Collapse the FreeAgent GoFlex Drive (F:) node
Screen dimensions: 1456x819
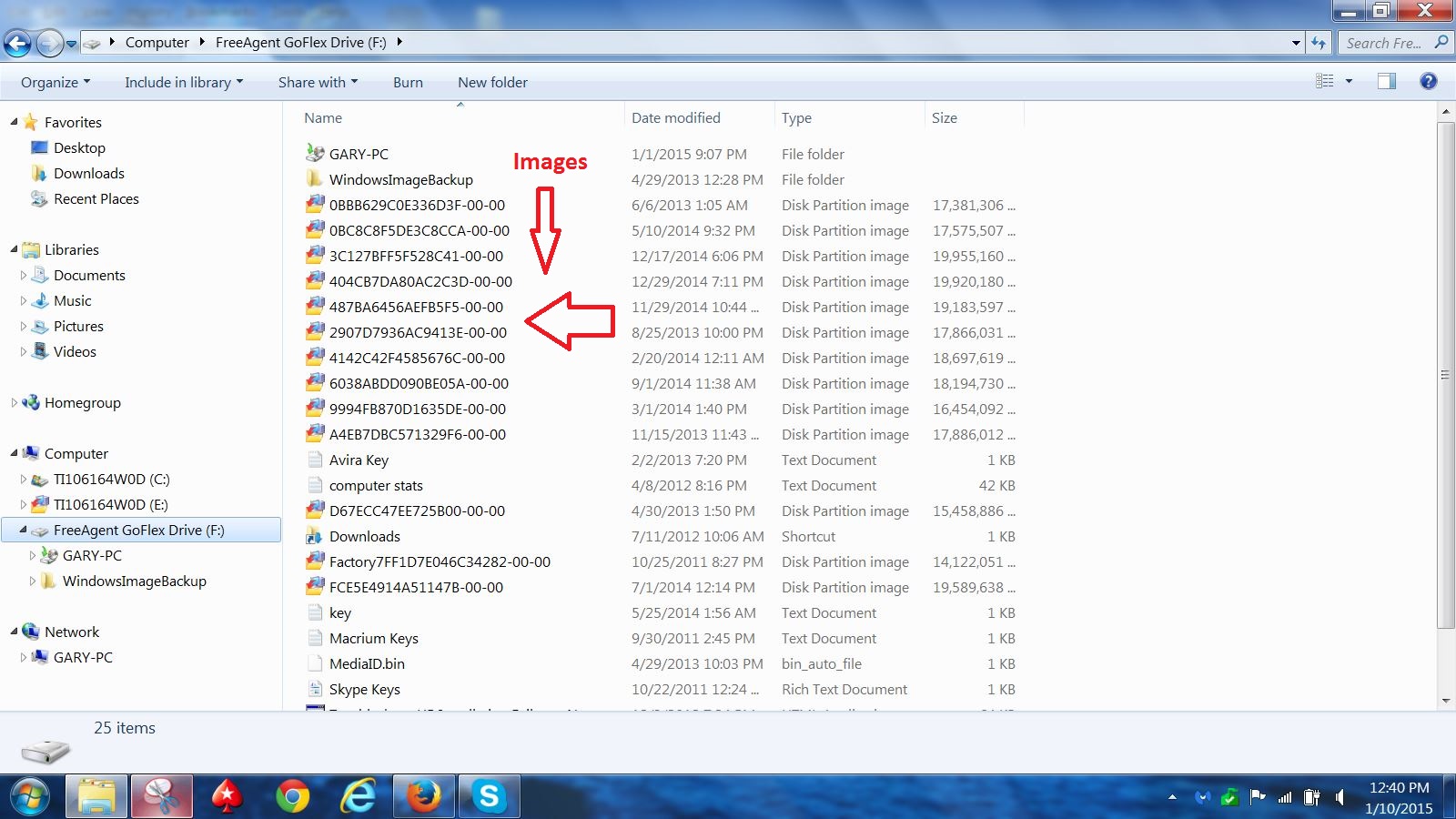click(23, 530)
